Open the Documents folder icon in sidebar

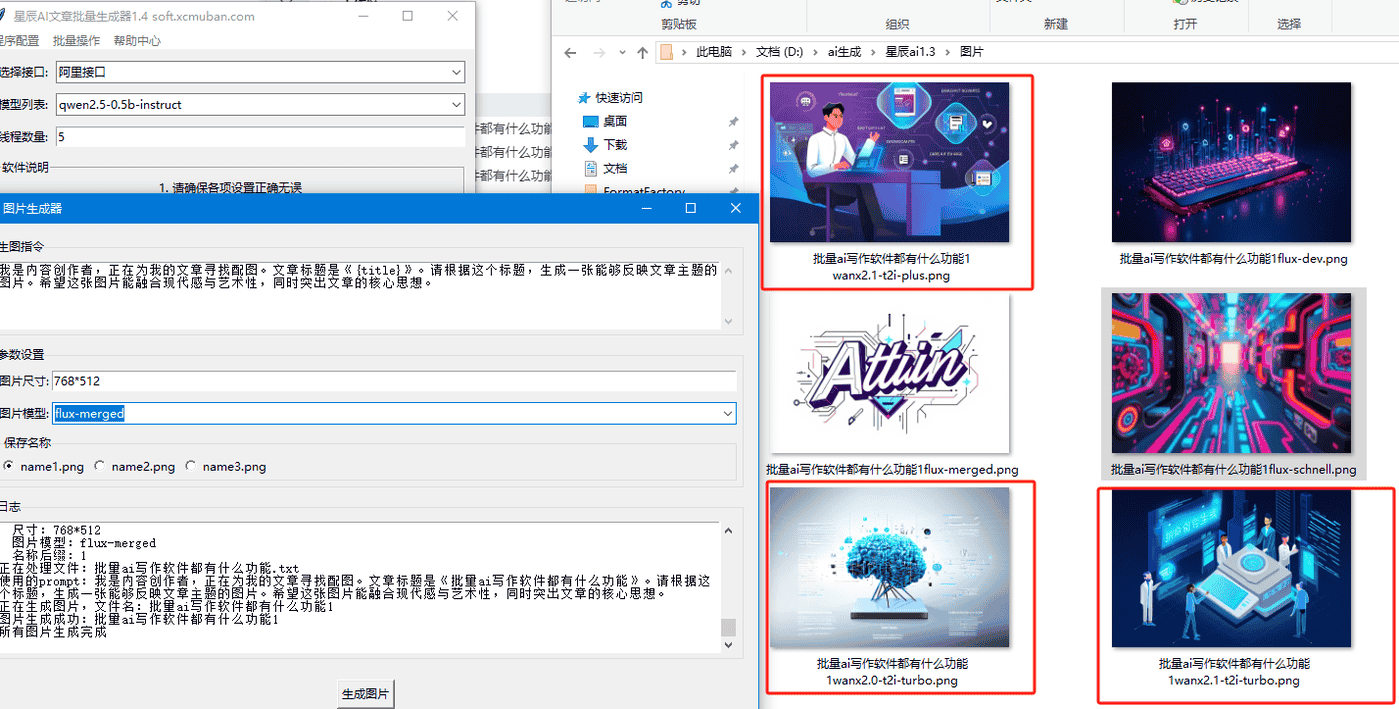[x=591, y=169]
